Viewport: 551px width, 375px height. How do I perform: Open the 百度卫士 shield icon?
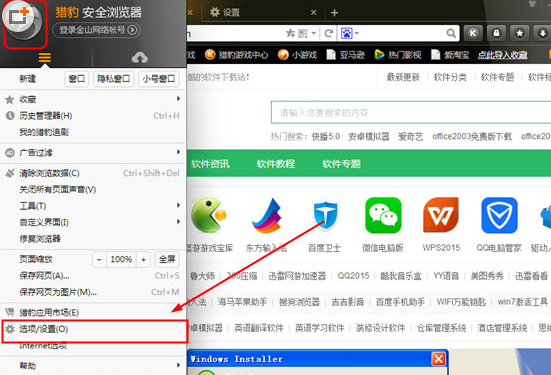pyautogui.click(x=325, y=215)
